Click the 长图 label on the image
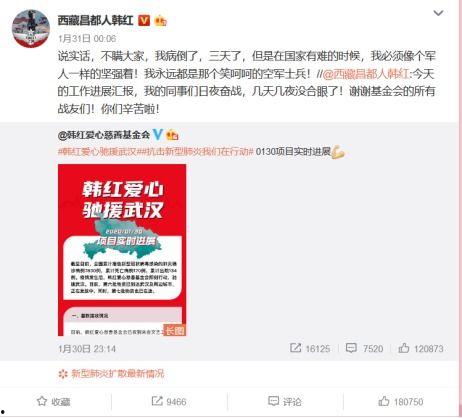 click(174, 330)
